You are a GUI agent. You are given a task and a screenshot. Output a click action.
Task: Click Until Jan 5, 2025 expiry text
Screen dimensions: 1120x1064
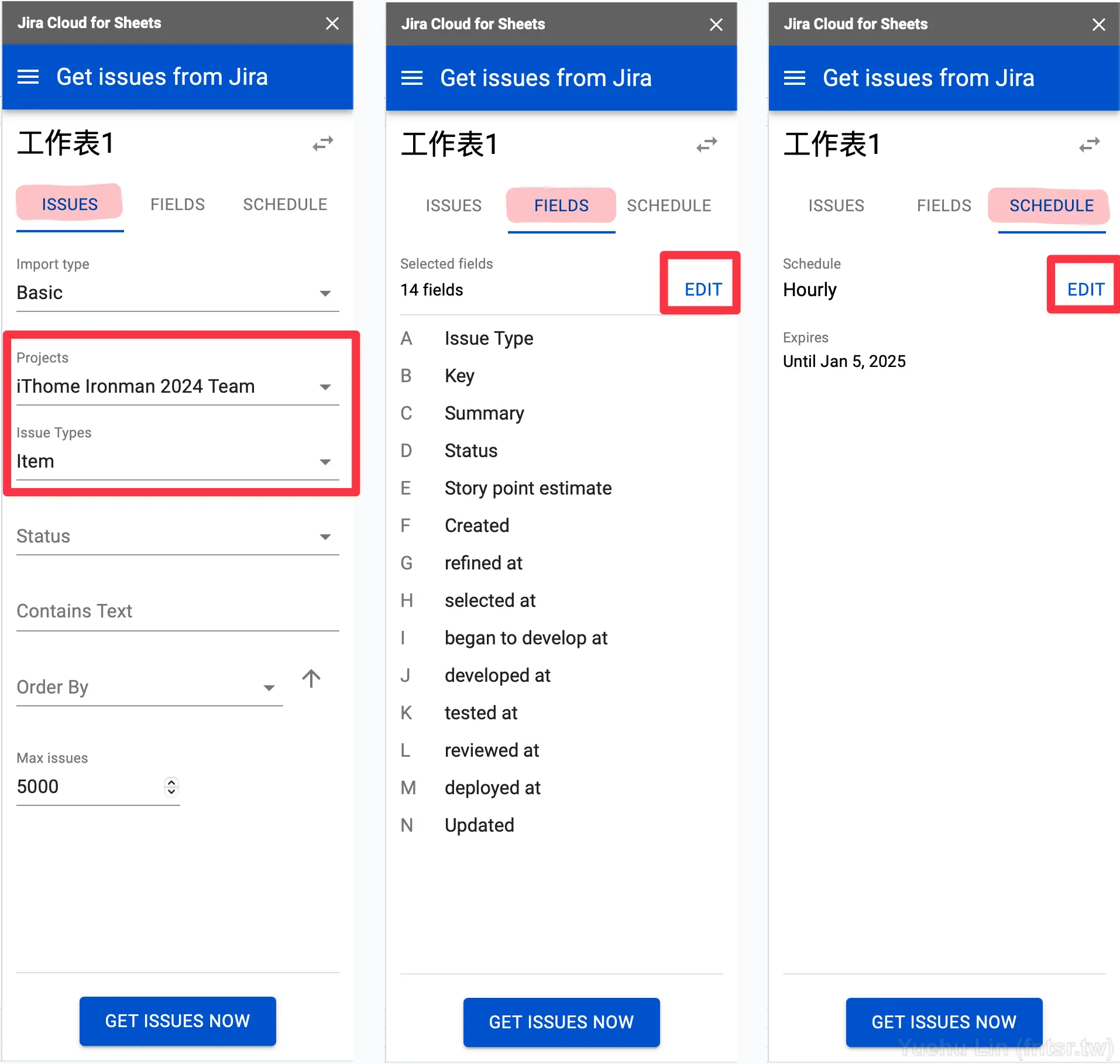tap(844, 361)
